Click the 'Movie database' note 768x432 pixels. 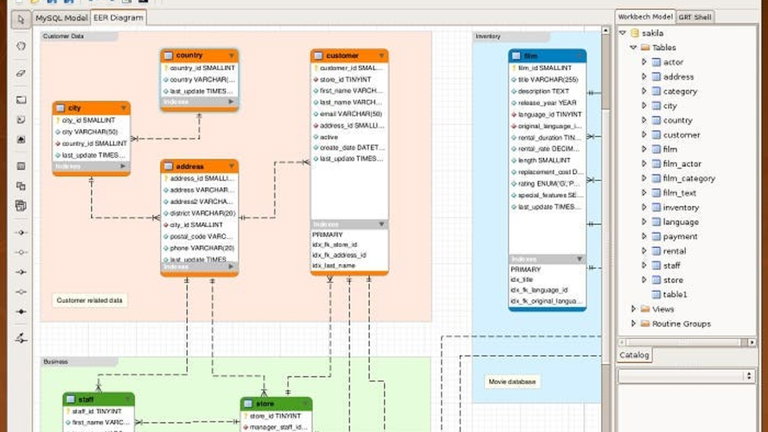coord(512,382)
